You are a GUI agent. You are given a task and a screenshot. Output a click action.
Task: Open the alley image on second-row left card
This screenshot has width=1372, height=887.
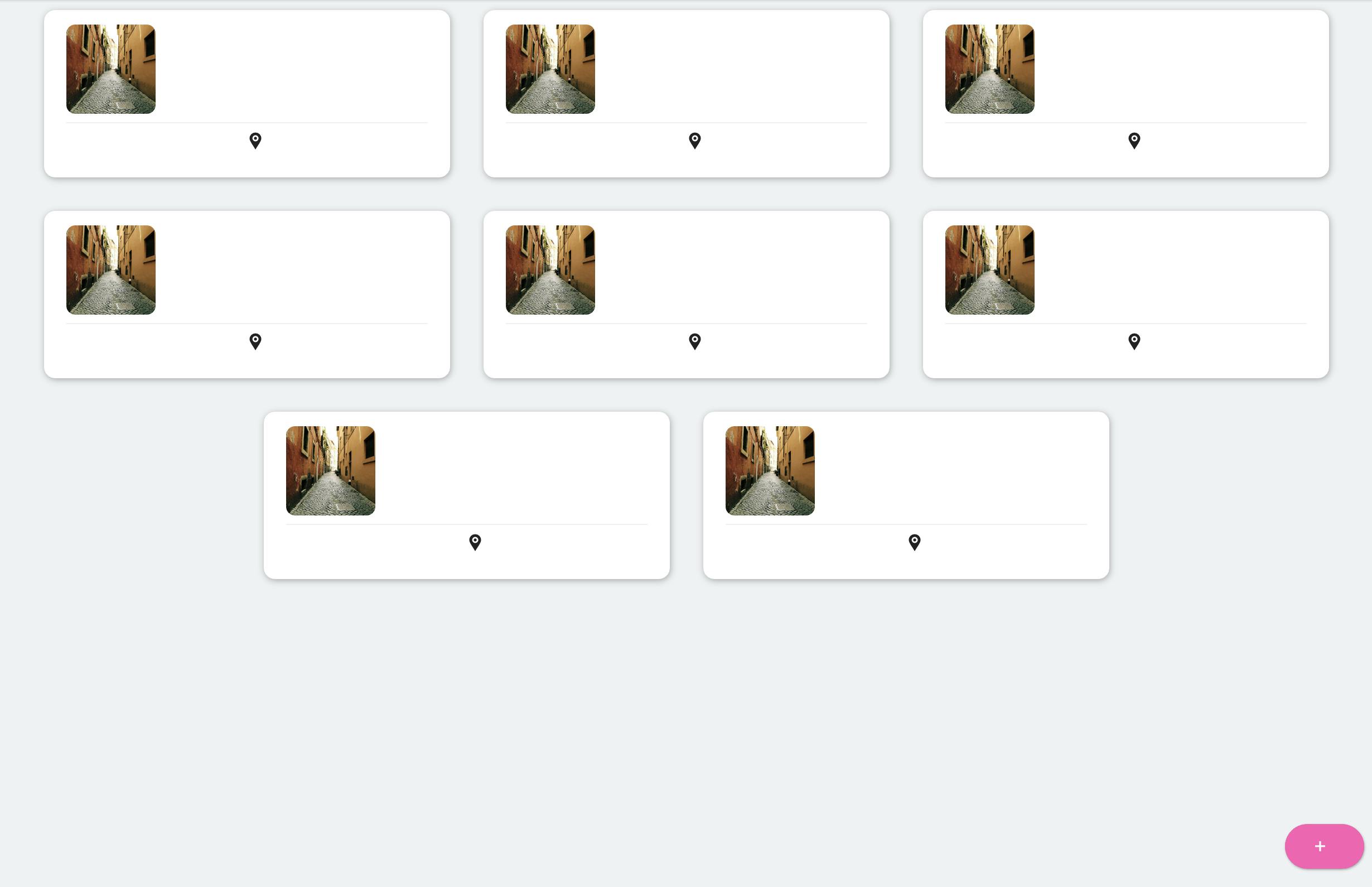coord(110,269)
